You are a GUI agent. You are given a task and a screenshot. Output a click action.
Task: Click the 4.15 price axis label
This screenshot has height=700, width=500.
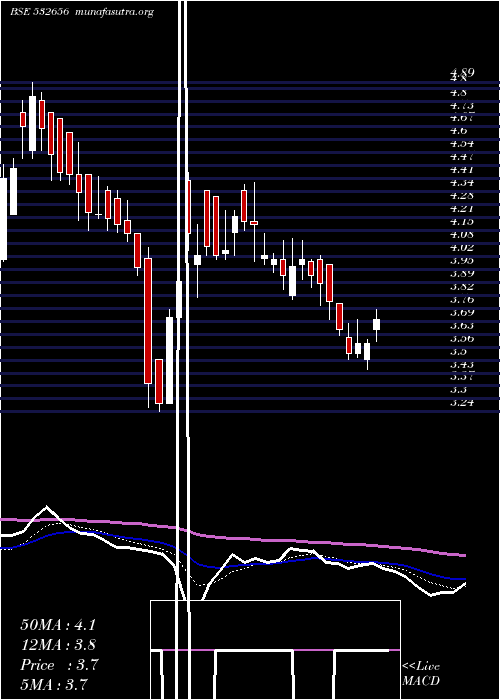click(462, 221)
